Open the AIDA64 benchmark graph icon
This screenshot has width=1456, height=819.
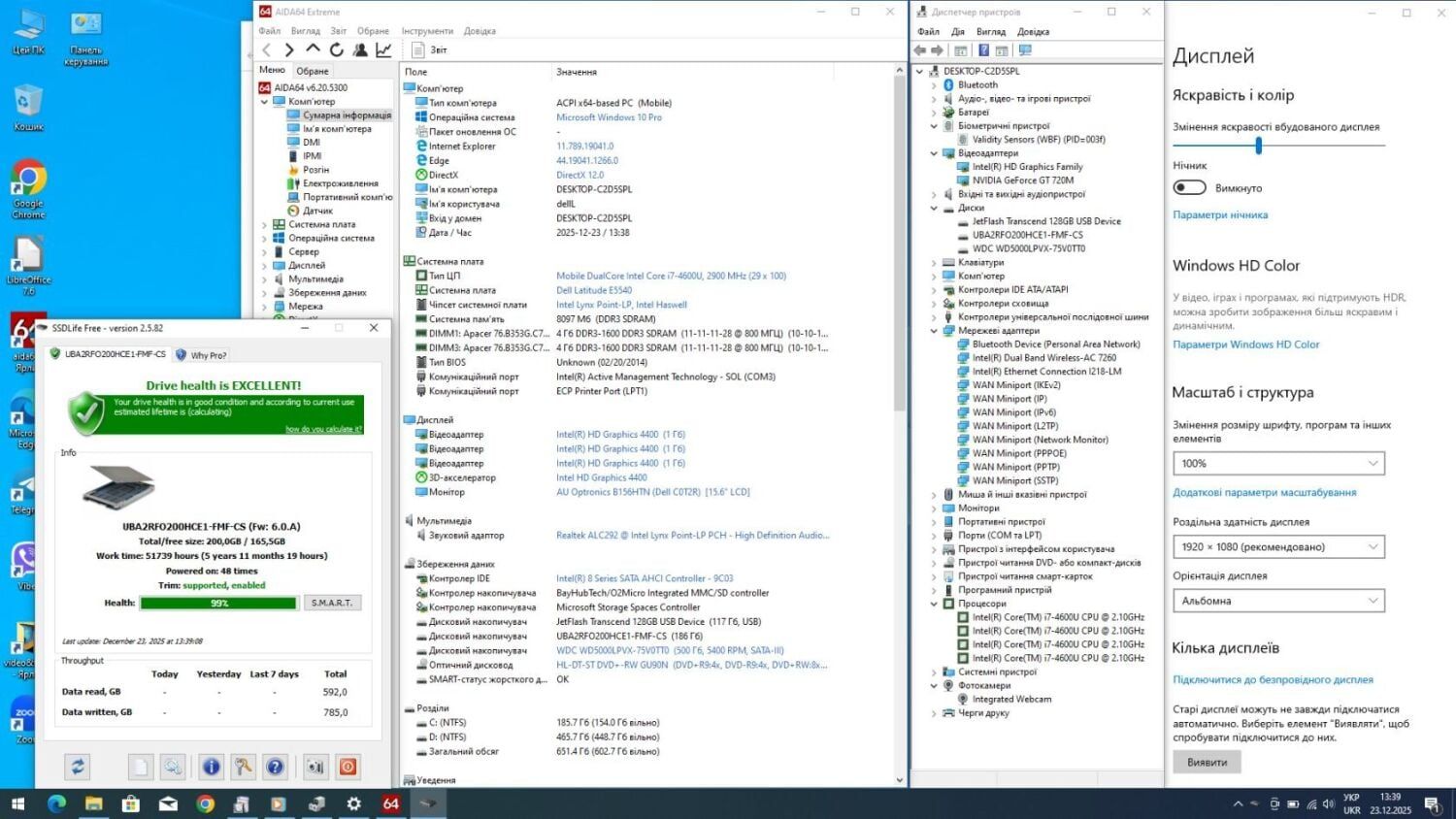[x=384, y=49]
